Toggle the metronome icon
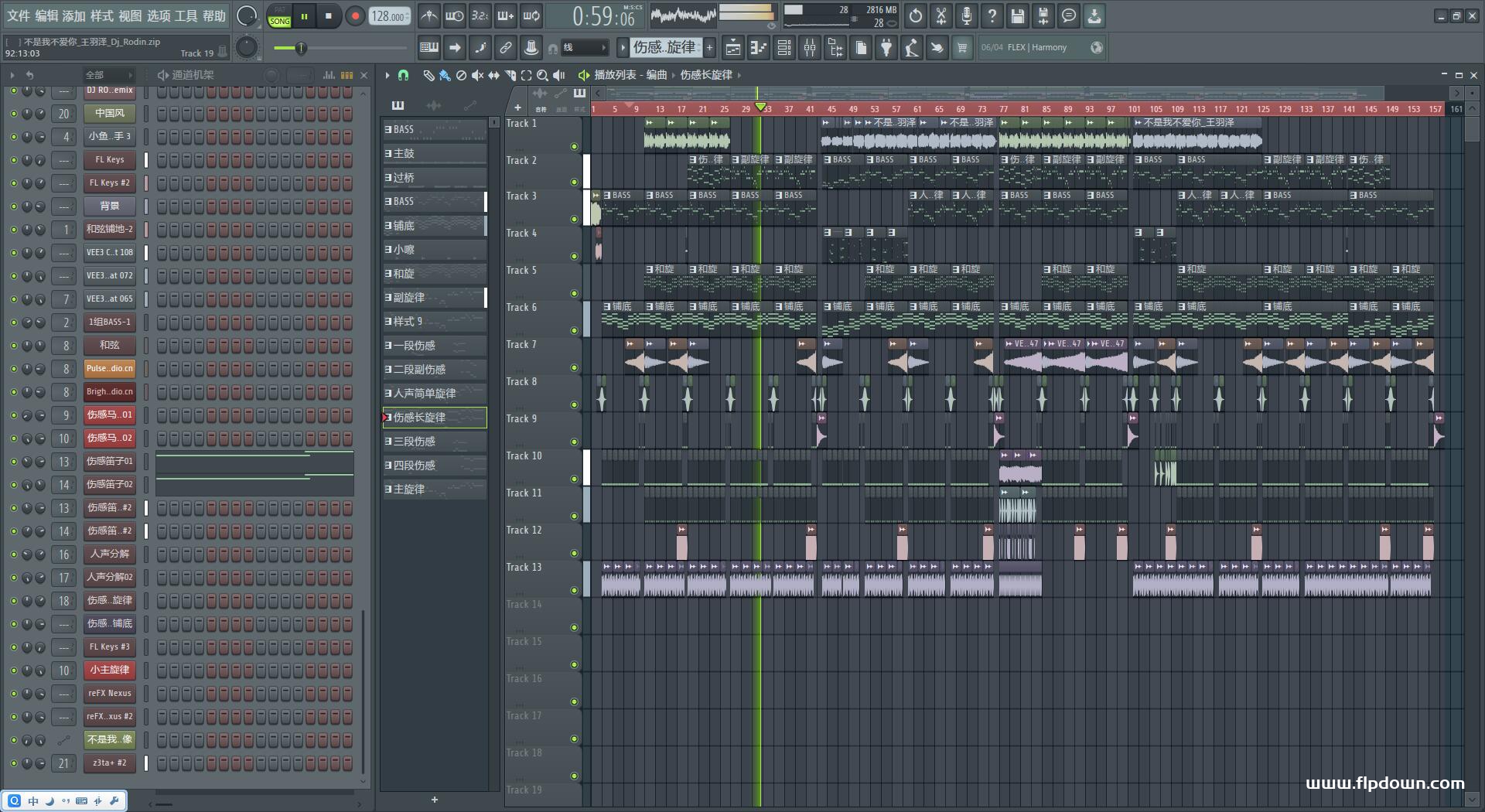 click(428, 15)
